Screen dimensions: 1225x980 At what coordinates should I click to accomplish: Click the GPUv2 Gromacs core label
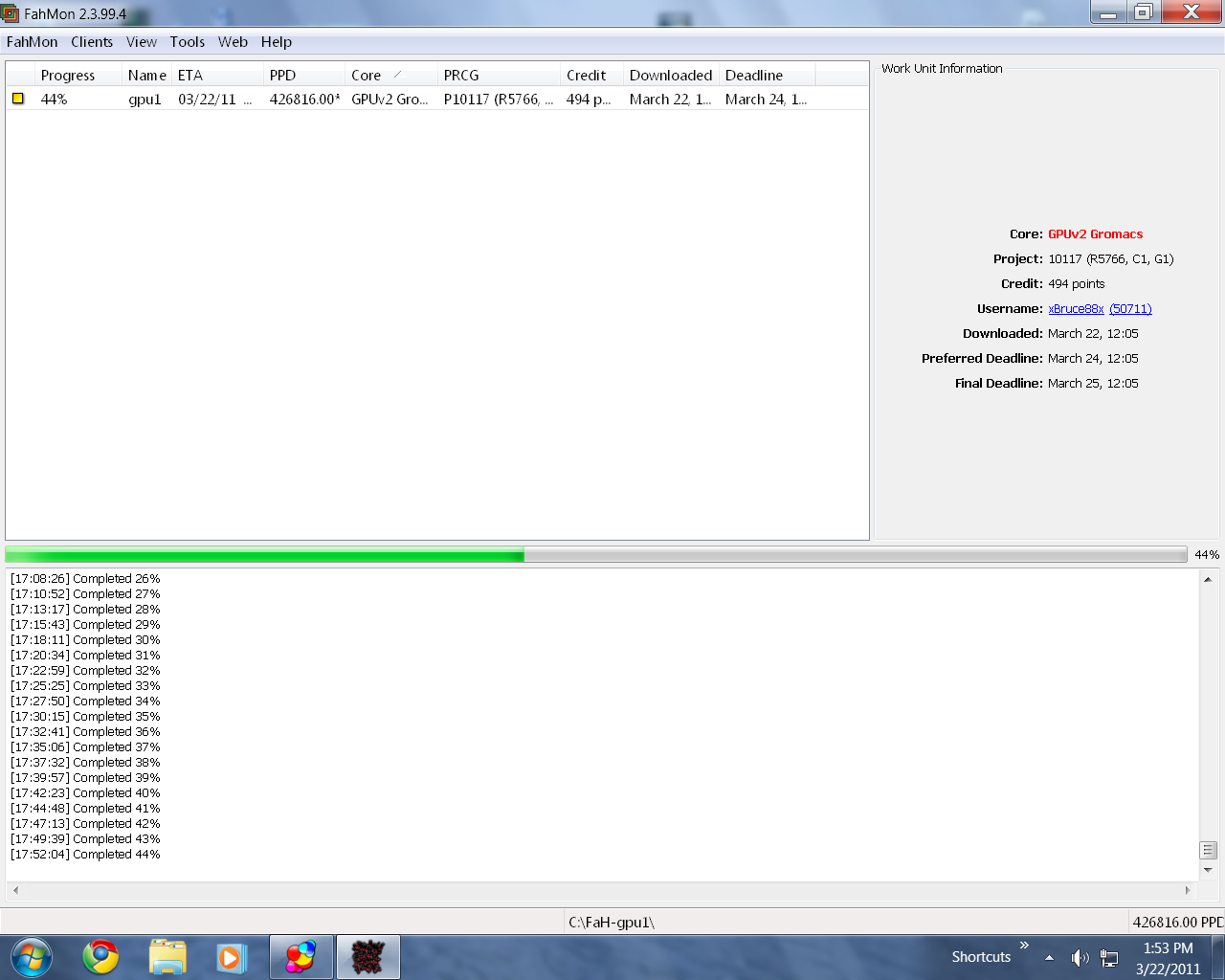tap(1095, 234)
